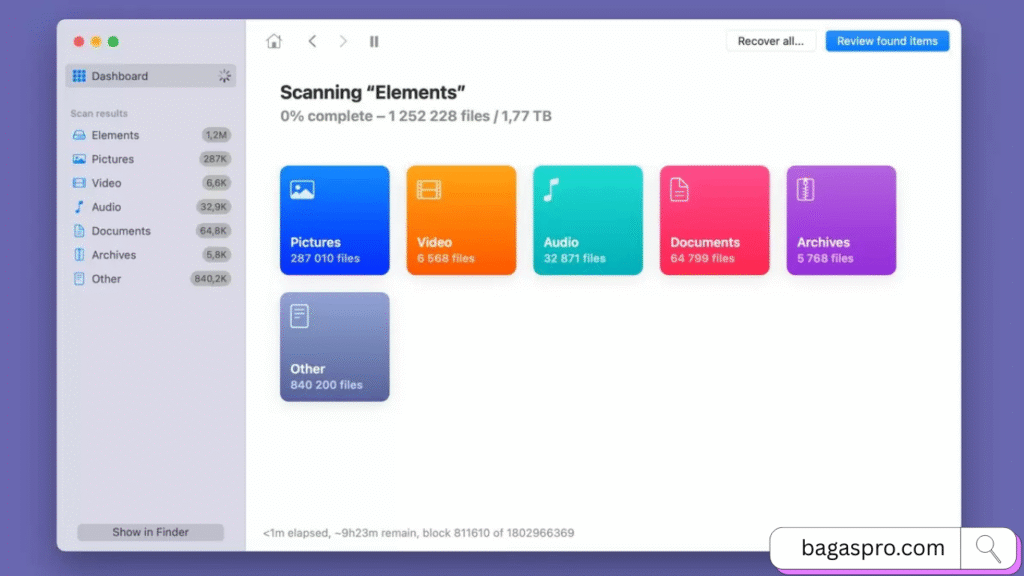Image resolution: width=1024 pixels, height=576 pixels.
Task: Open the purple Archives tile
Action: pyautogui.click(x=841, y=220)
